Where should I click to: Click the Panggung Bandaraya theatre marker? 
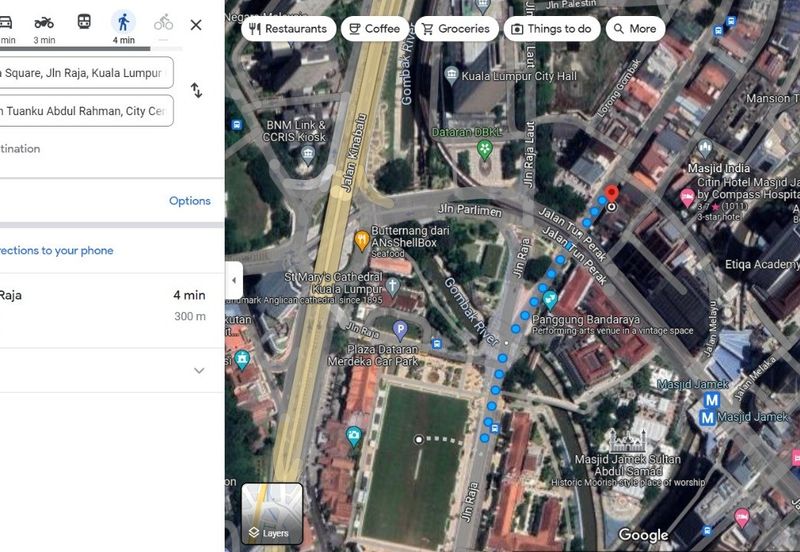pos(549,298)
